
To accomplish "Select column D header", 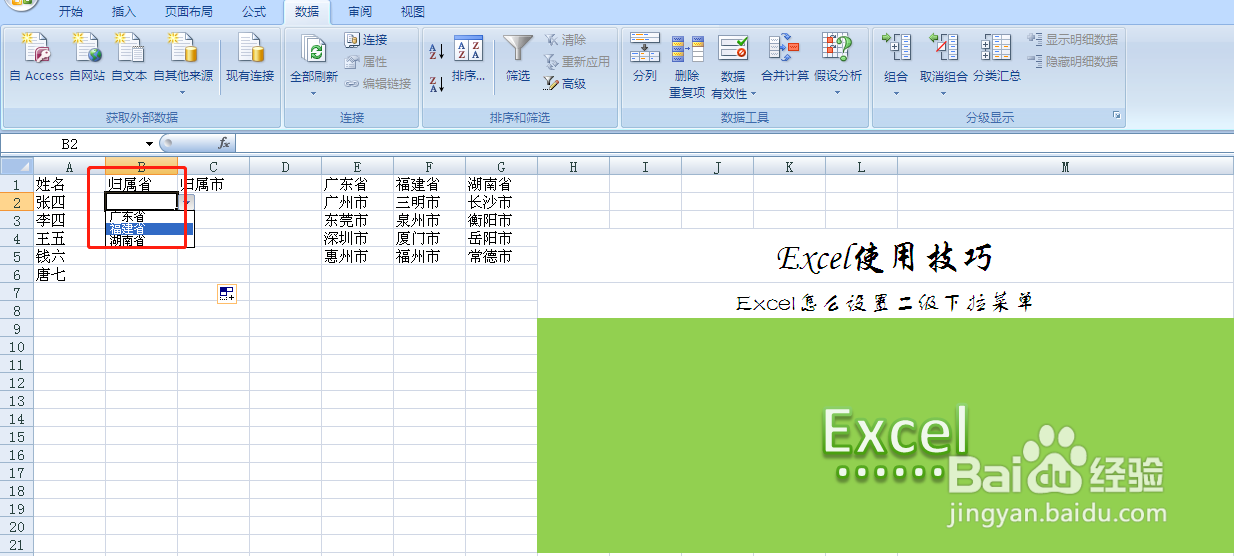I will click(x=285, y=166).
